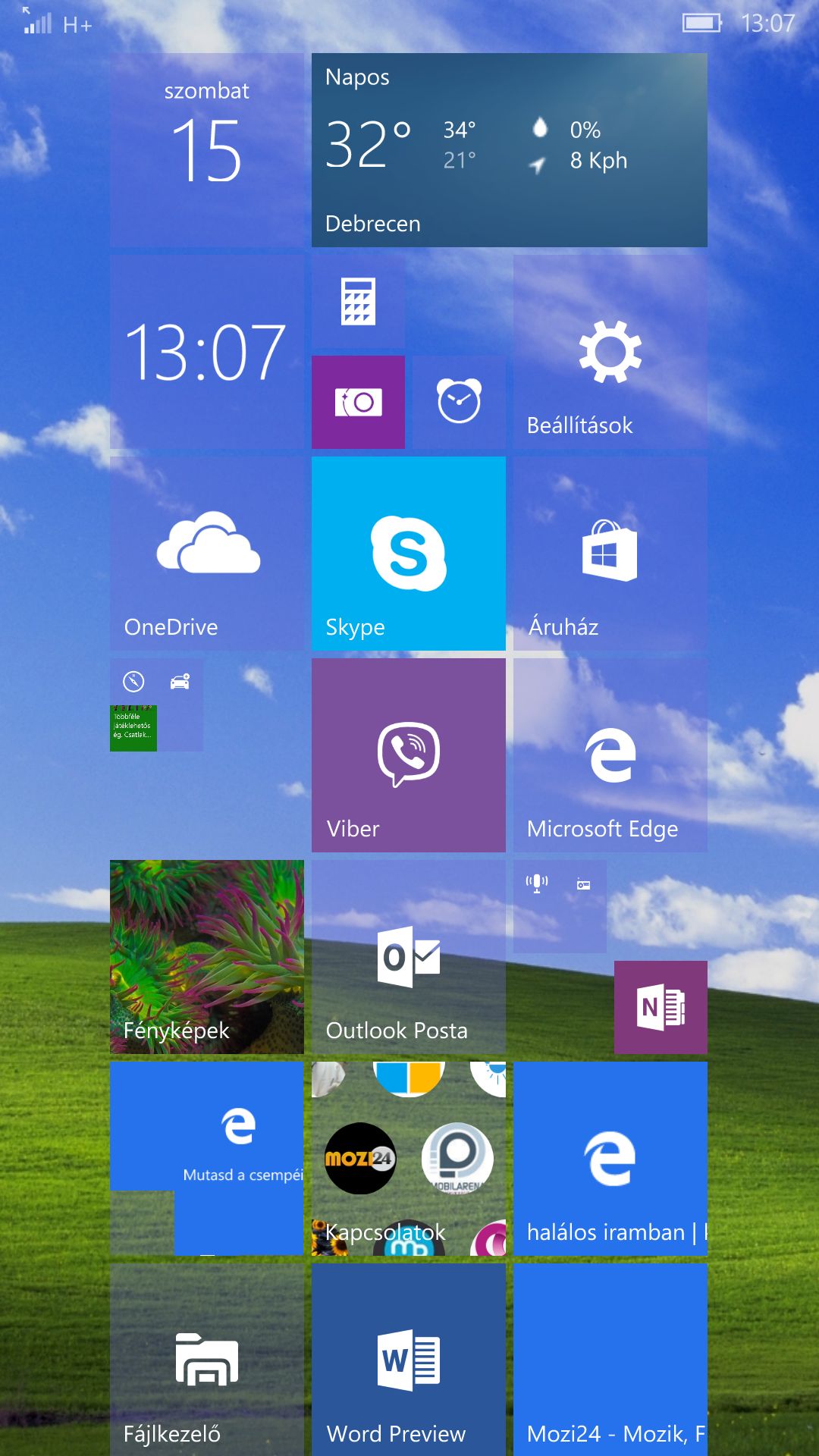
Task: Tap the 8 Kph wind speed reading
Action: pos(598,161)
